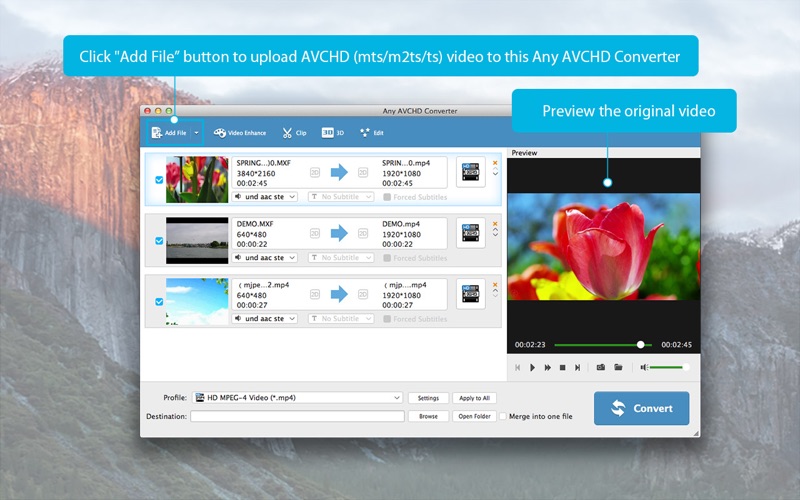Select the blue sky mjpe thumbnail
This screenshot has width=800, height=500.
pos(197,301)
